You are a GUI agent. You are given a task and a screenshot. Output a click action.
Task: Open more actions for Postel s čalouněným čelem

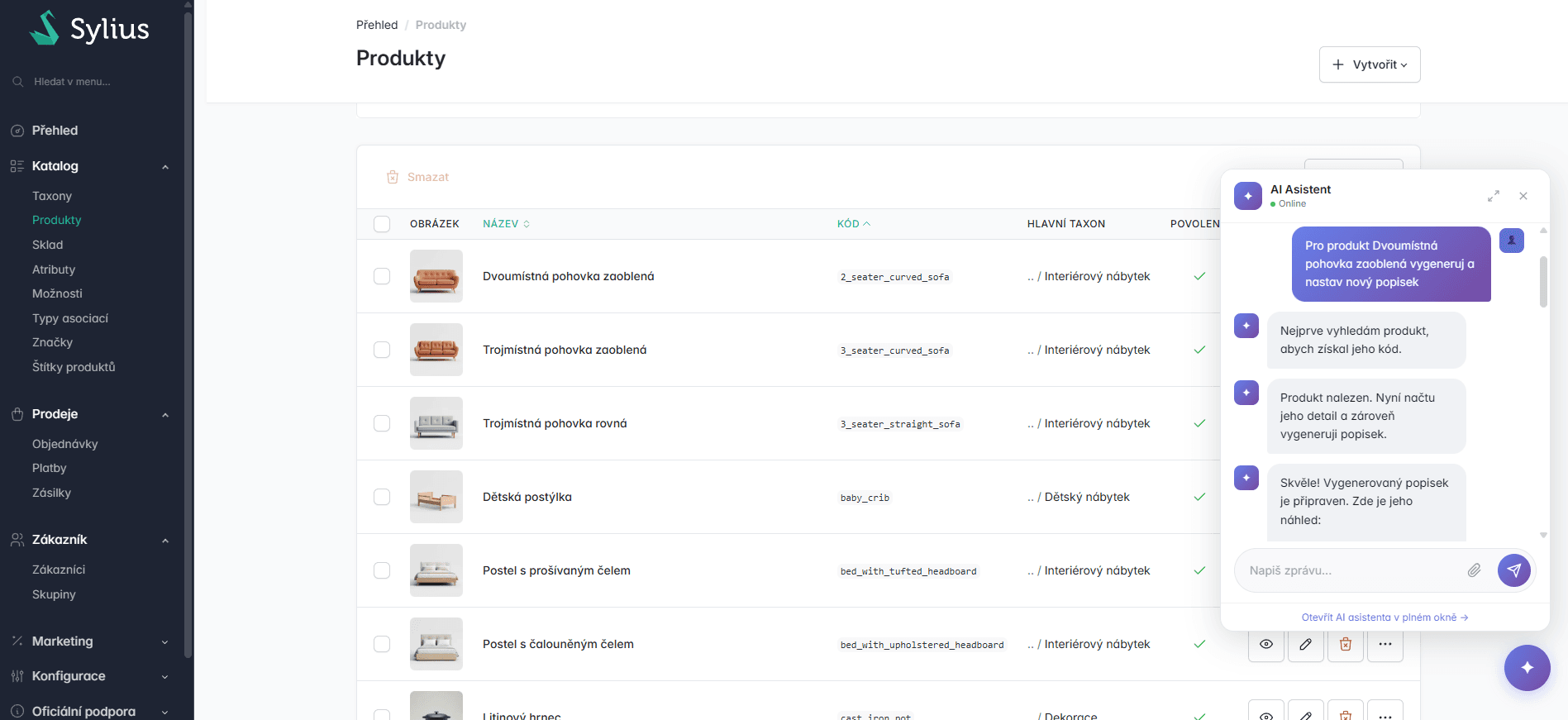point(1385,644)
